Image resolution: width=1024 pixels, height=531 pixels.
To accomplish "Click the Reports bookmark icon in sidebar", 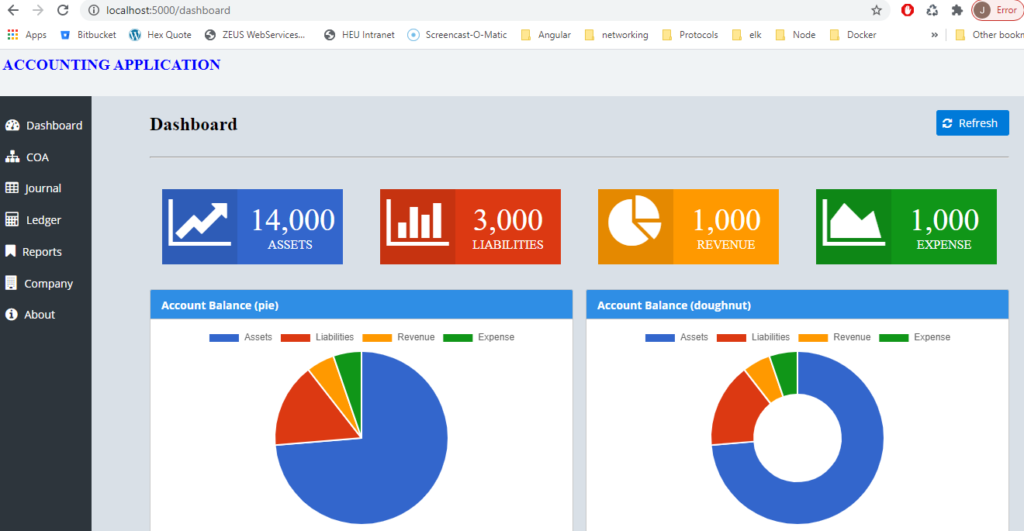I will [x=12, y=252].
